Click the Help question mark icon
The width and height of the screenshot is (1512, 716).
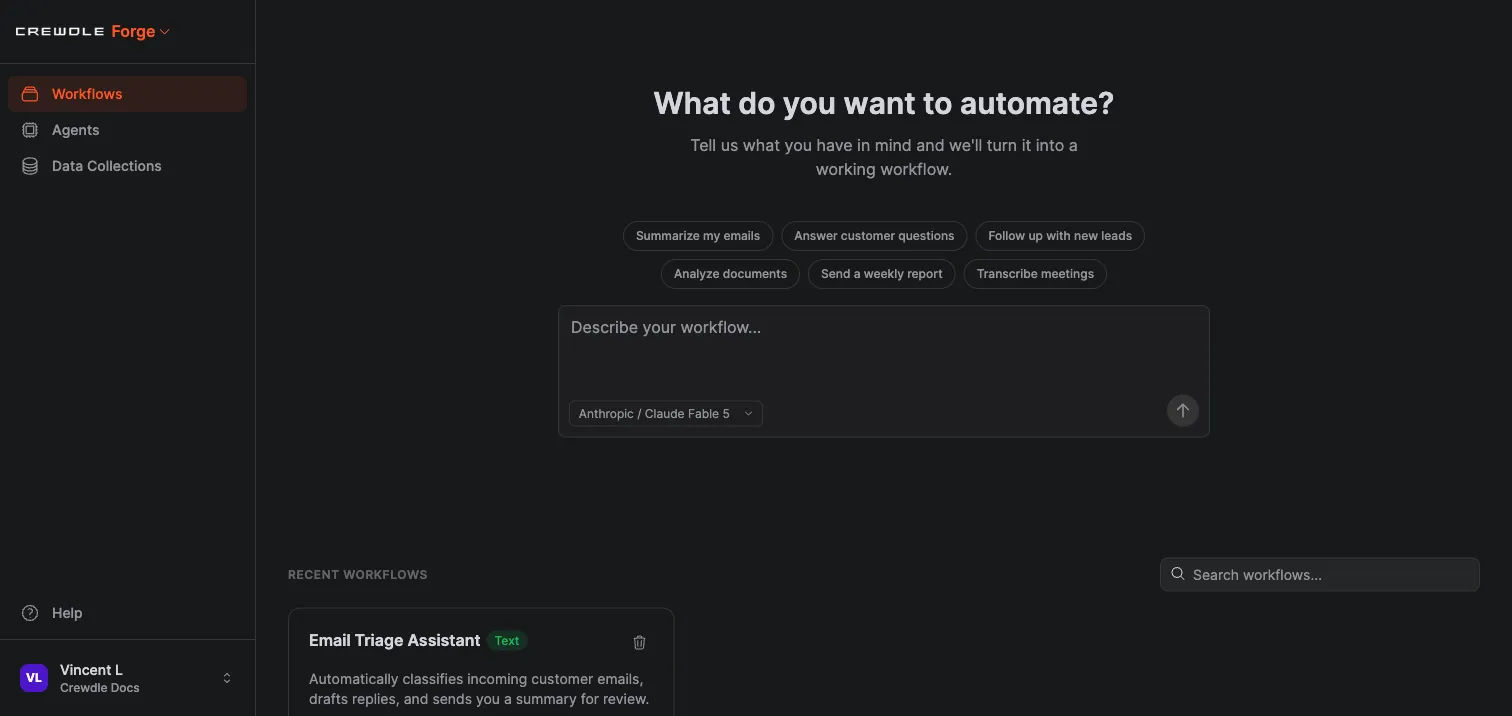pyautogui.click(x=30, y=613)
